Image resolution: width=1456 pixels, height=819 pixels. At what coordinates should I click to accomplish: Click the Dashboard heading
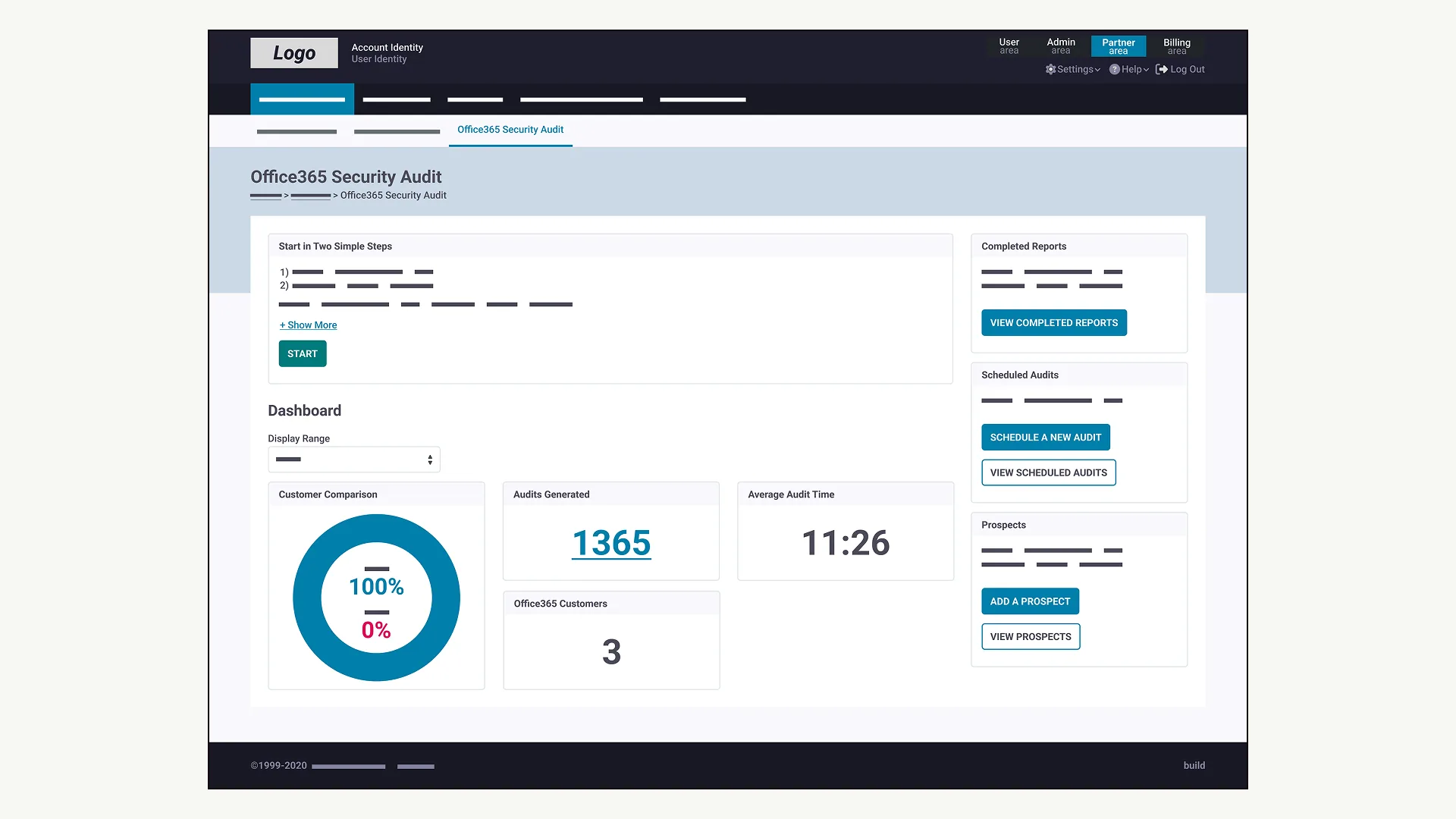[304, 410]
